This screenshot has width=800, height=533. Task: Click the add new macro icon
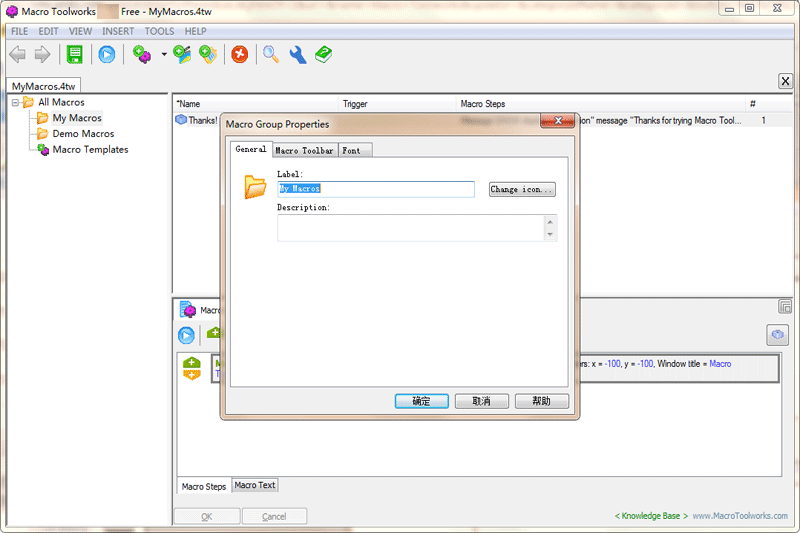142,54
